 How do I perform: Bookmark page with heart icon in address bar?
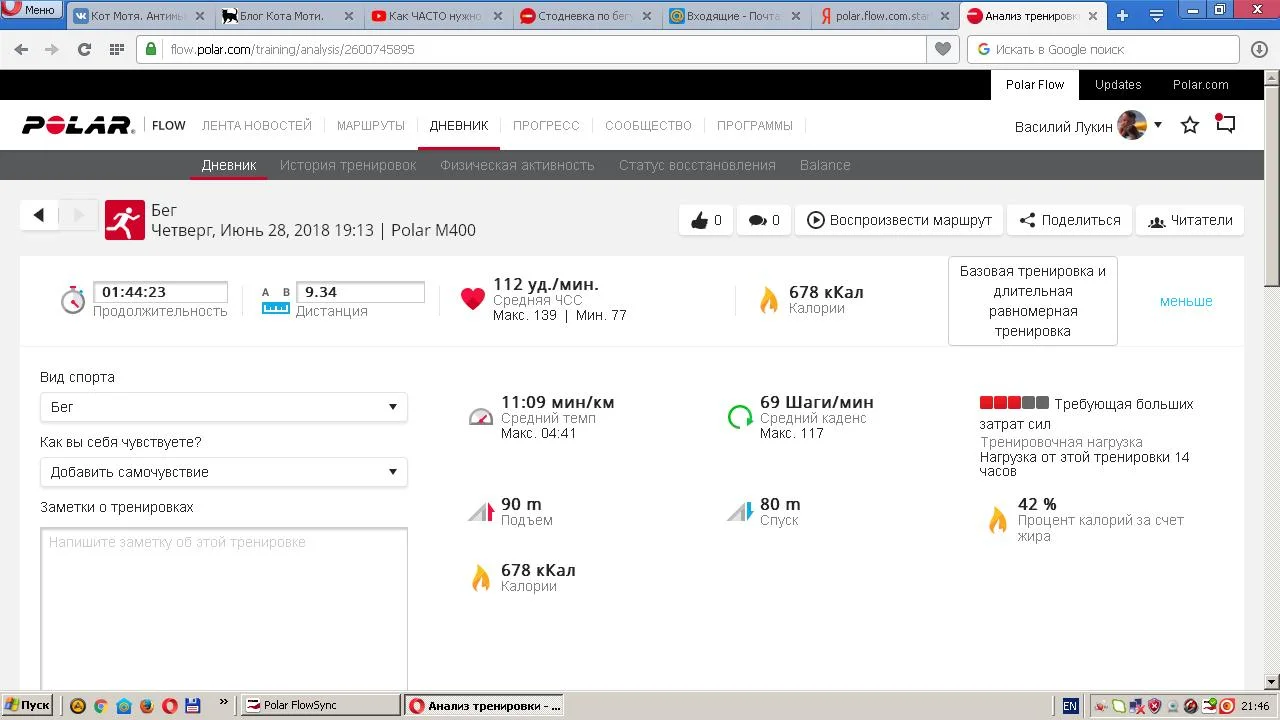tap(942, 49)
